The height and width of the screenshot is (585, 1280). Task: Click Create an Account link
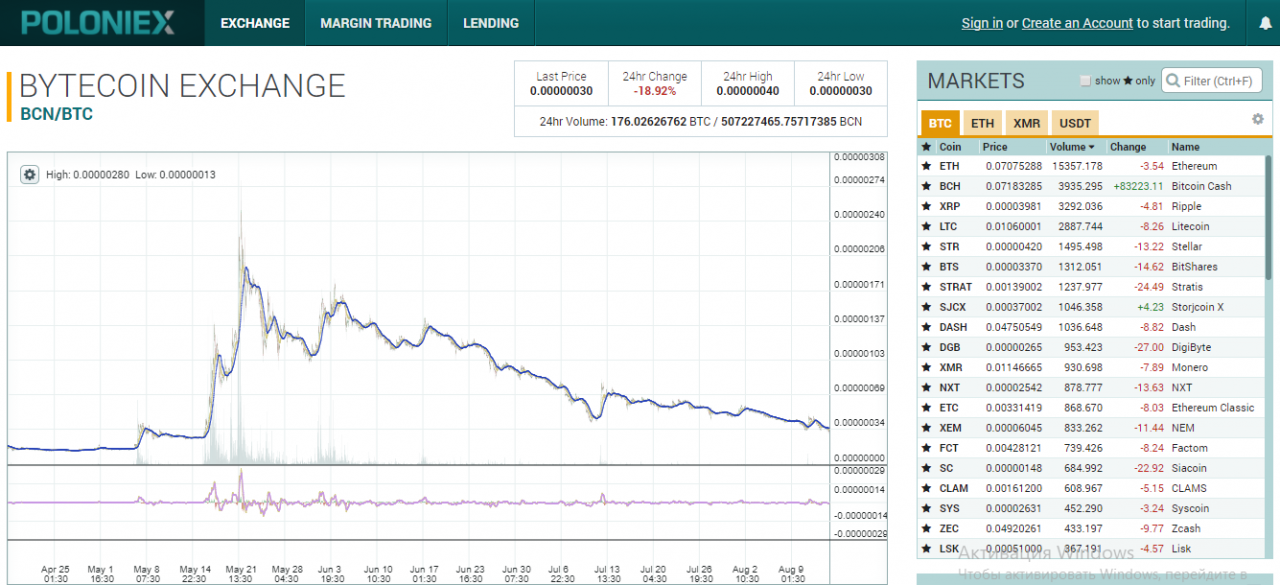click(x=1077, y=23)
